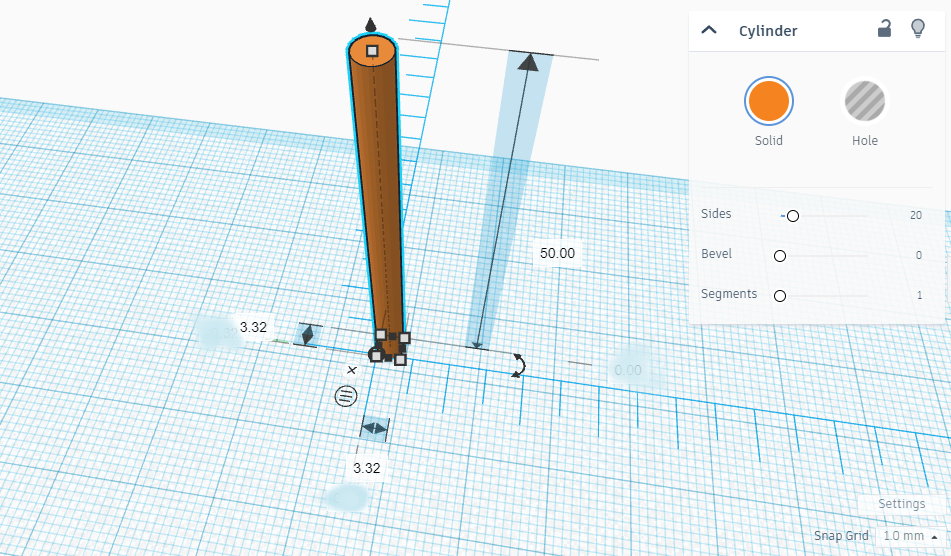The image size is (951, 556).
Task: Click the horizontal double-arrow width dimension marker
Action: coord(374,429)
